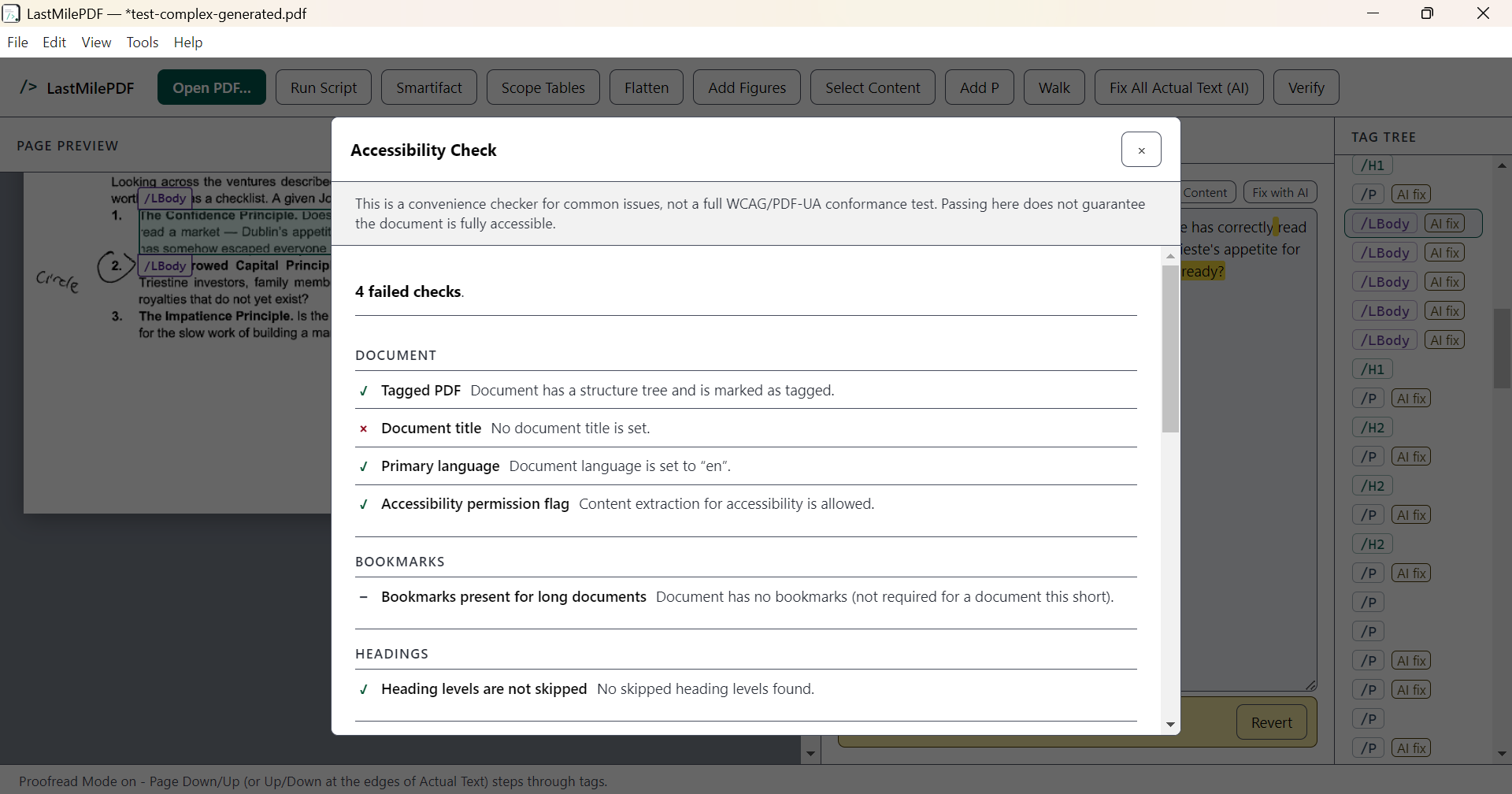Open the View menu
The image size is (1512, 794).
click(96, 43)
